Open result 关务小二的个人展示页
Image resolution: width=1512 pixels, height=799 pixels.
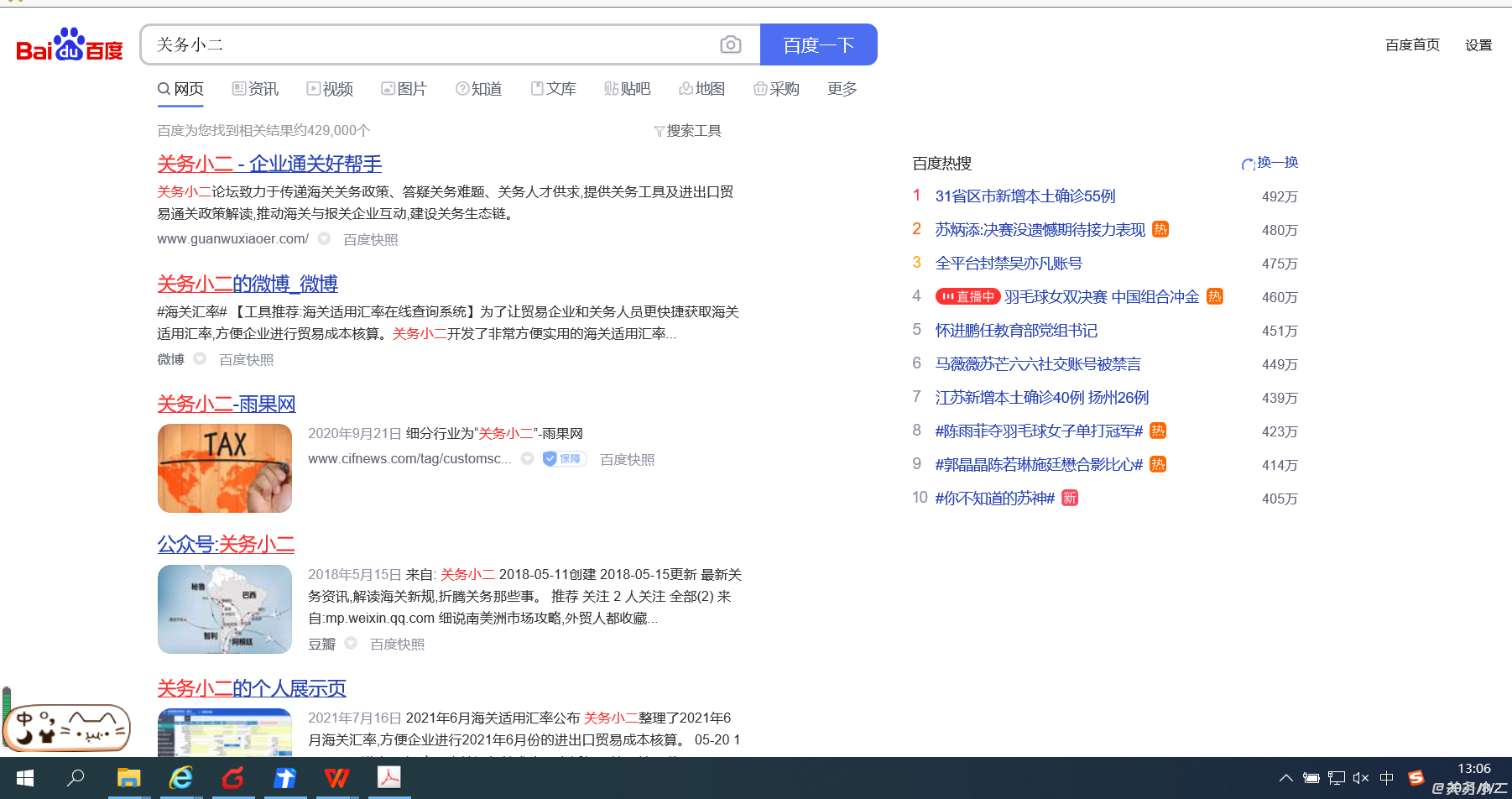point(252,688)
